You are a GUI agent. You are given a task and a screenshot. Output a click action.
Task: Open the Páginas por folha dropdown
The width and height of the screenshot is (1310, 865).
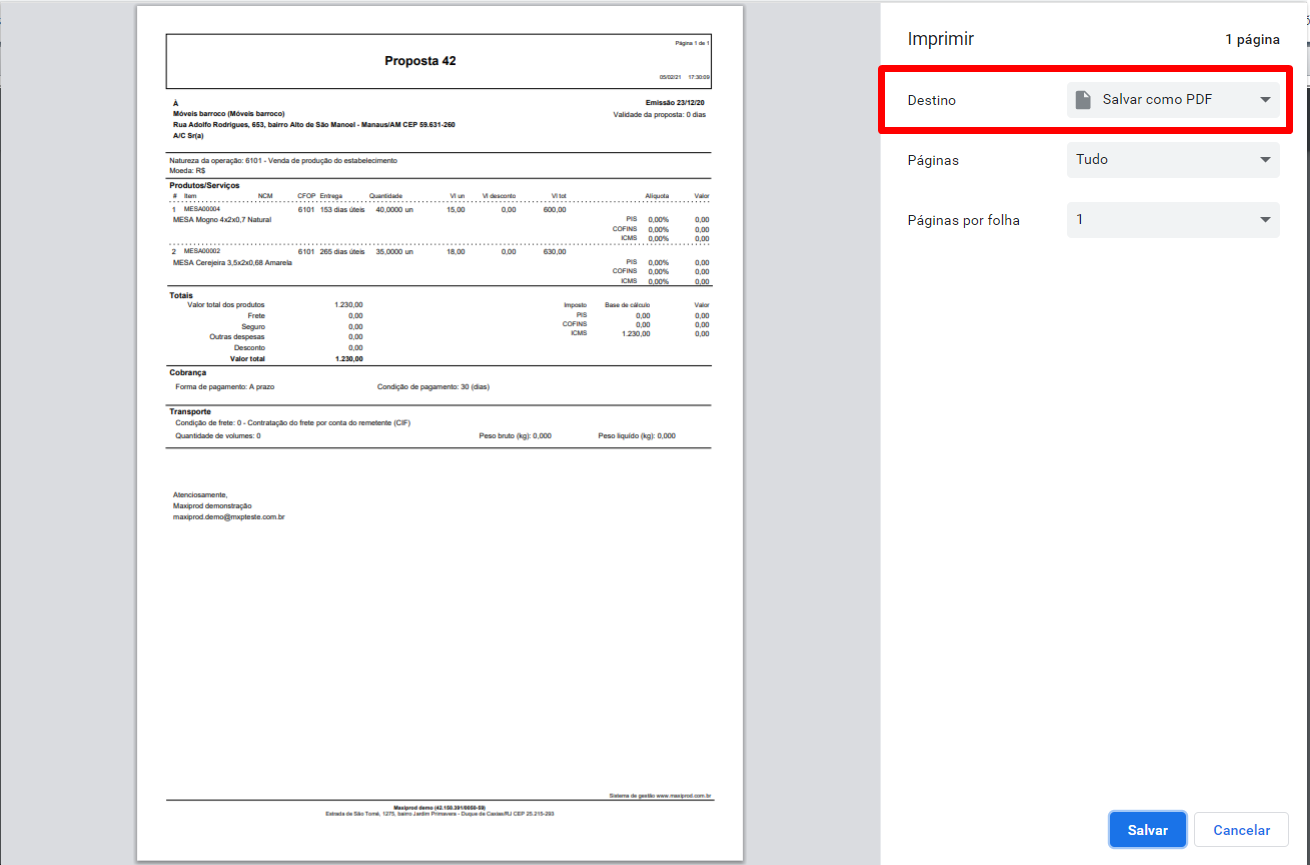pos(1173,220)
